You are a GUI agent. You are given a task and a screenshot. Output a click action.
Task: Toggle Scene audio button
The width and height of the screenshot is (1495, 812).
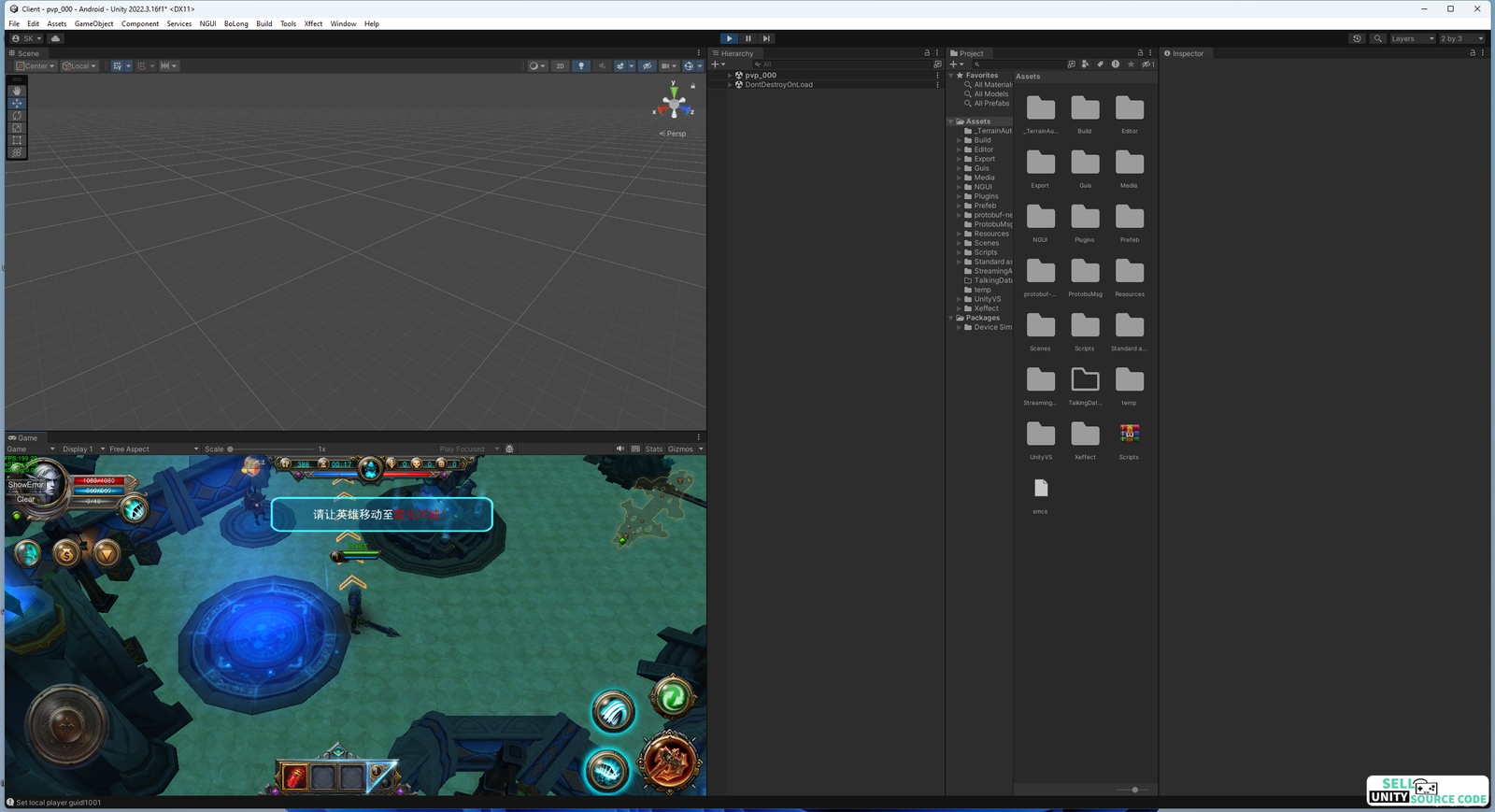(603, 66)
